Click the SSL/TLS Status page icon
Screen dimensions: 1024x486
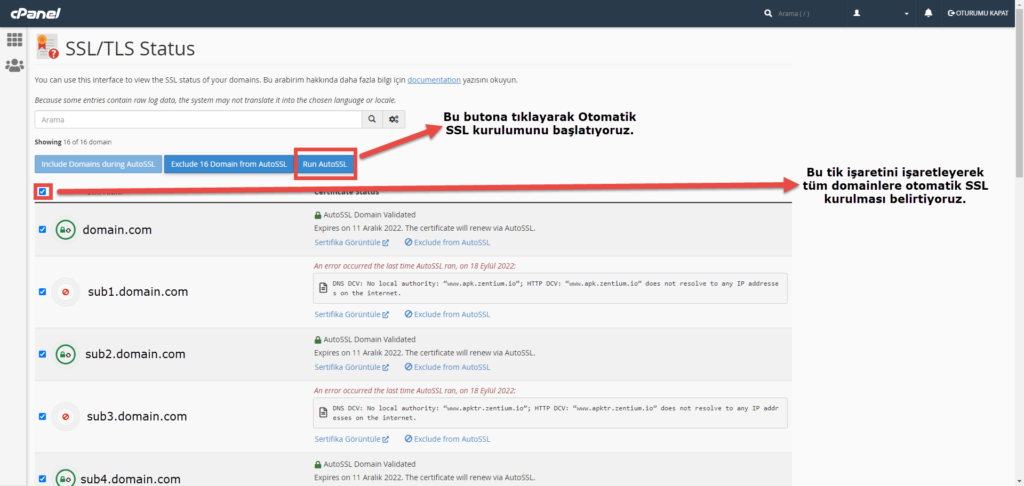47,47
